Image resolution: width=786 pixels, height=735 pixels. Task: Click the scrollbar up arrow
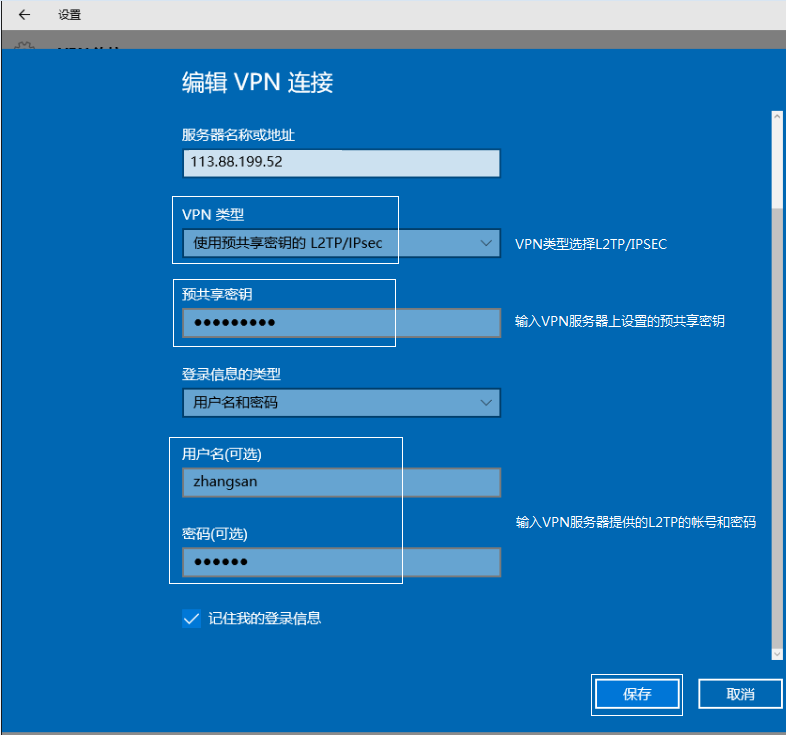point(777,116)
